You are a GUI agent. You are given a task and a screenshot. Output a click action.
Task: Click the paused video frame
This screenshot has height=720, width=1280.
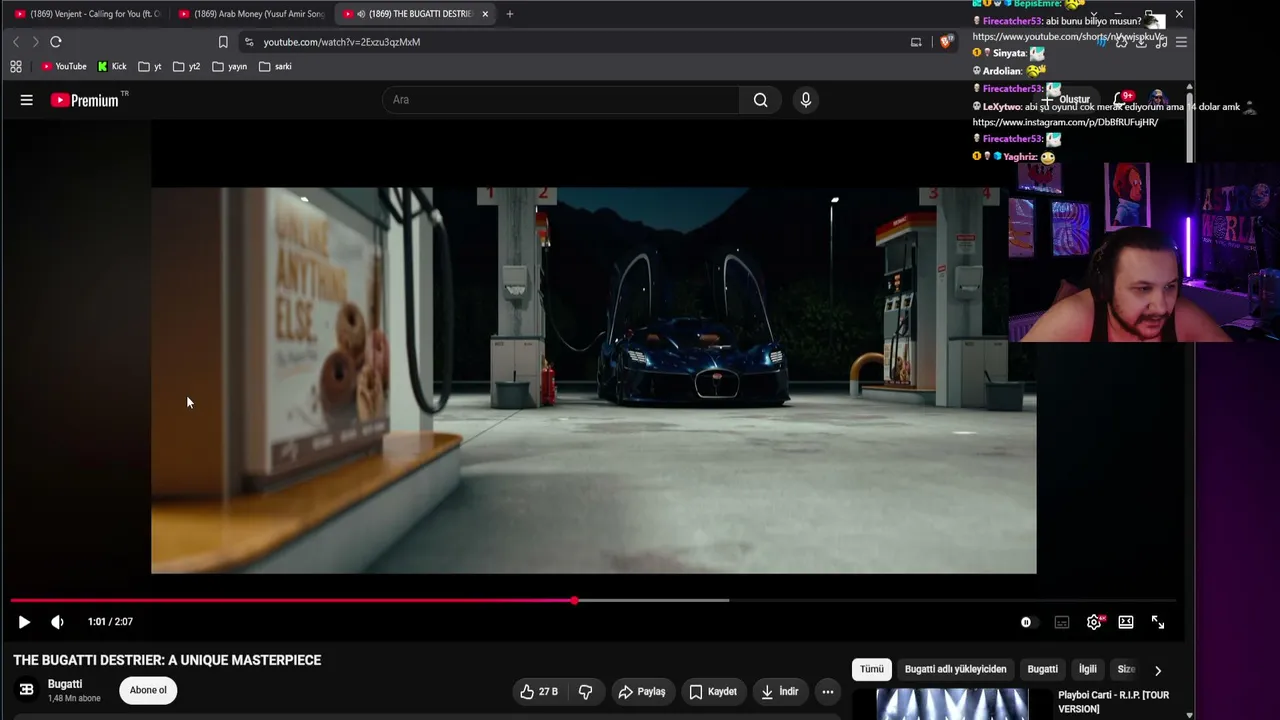coord(593,380)
